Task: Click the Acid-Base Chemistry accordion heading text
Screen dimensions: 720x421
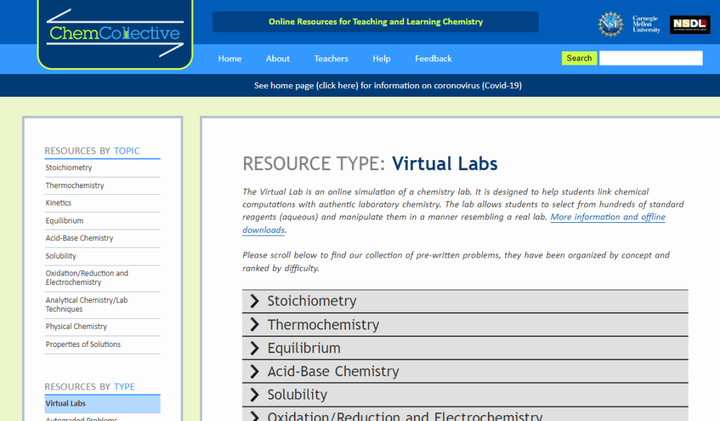Action: 333,371
